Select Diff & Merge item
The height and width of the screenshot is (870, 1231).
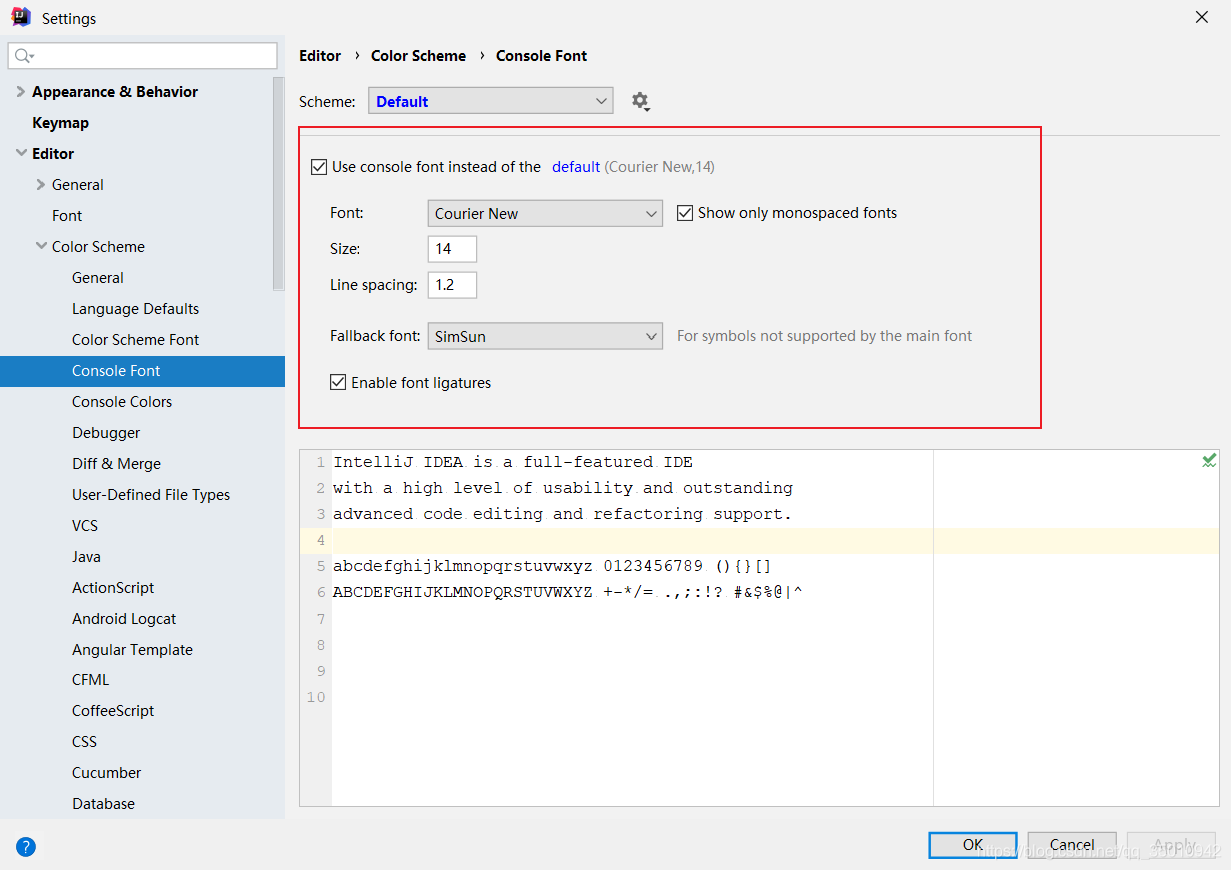(116, 464)
